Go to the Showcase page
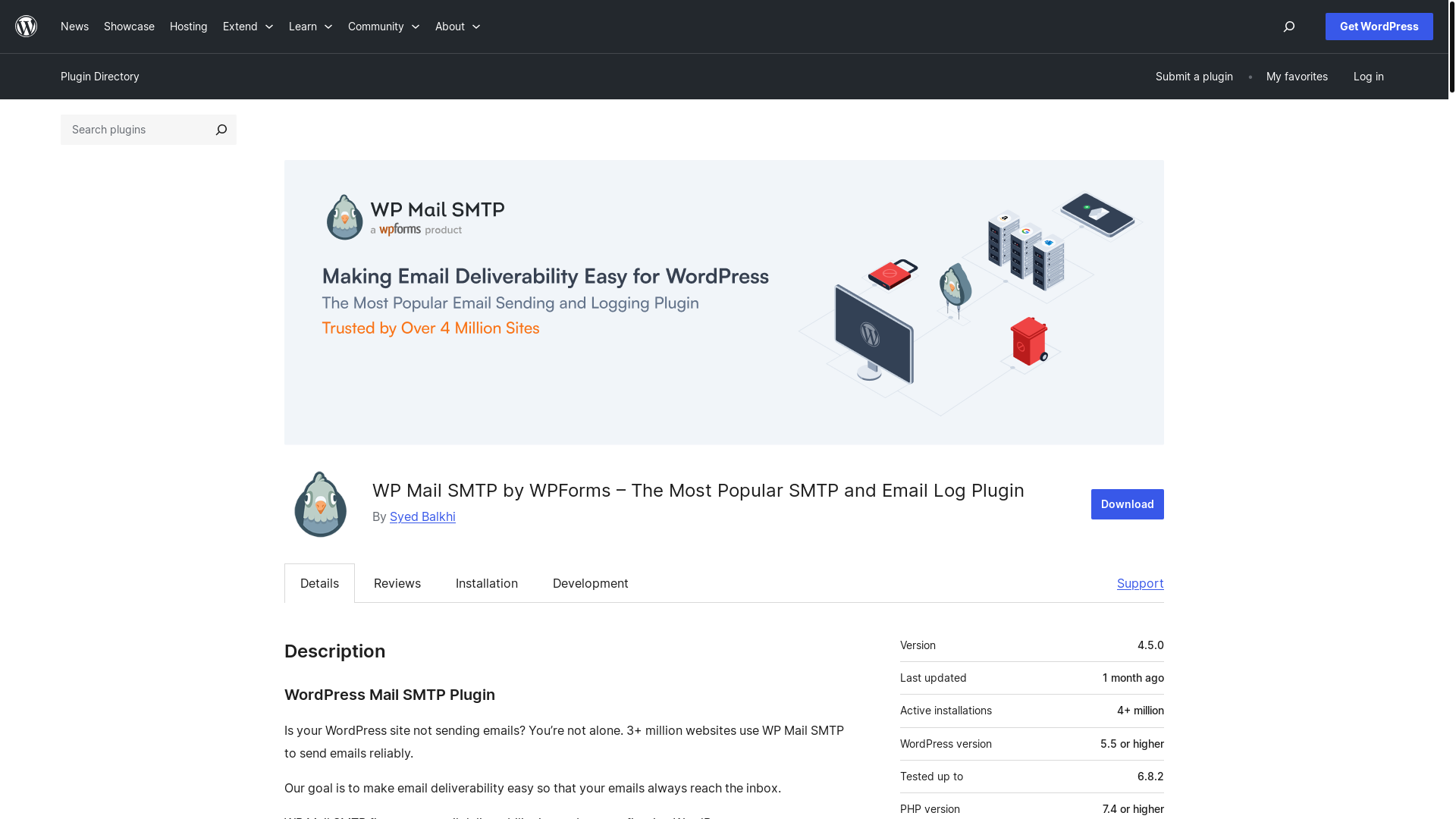 tap(129, 27)
